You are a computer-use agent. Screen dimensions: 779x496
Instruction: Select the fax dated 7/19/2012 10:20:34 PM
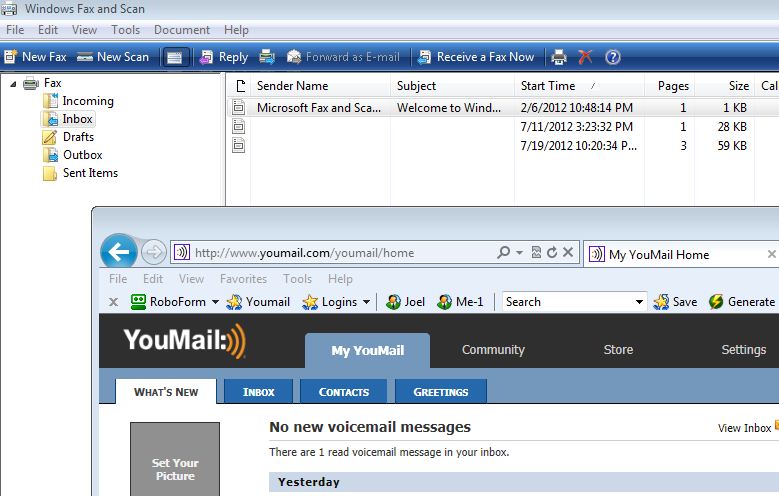coord(503,146)
